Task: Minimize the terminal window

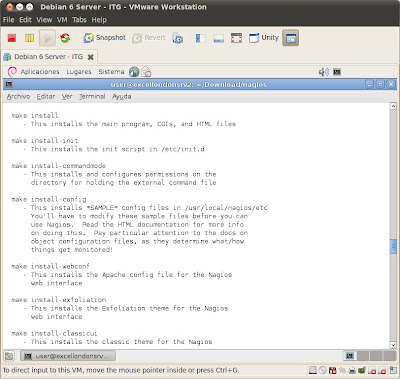Action: [x=369, y=84]
